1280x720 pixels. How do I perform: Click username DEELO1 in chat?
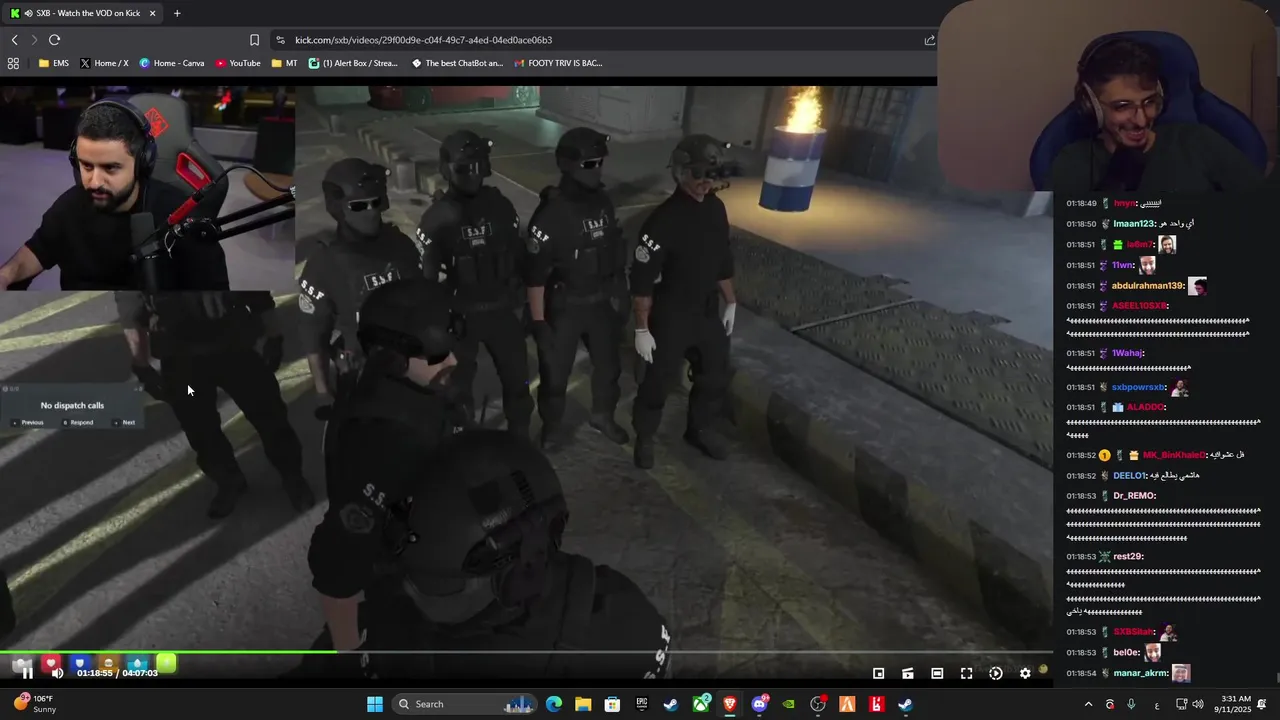tap(1129, 476)
